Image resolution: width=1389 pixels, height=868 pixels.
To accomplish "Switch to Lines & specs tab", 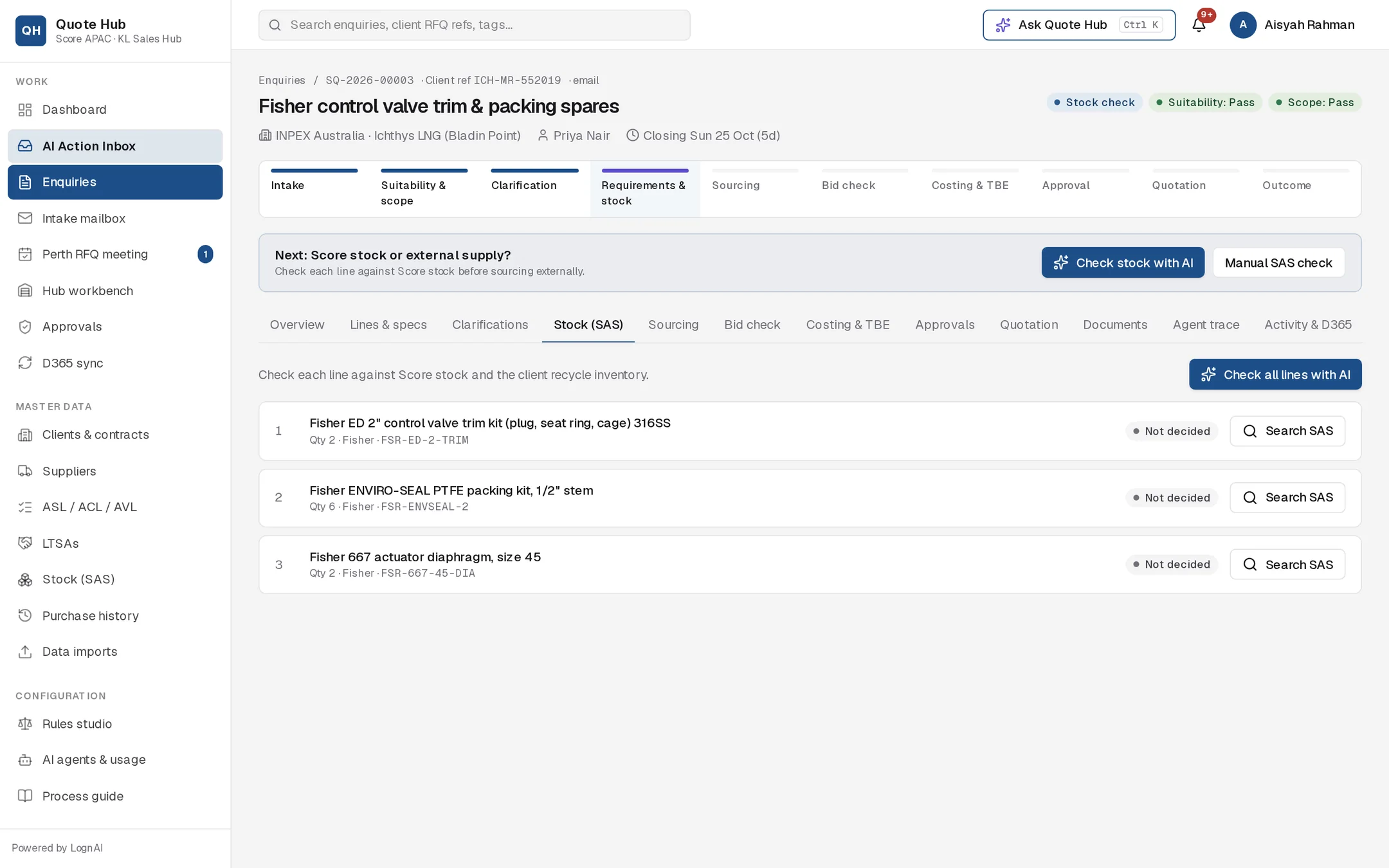I will pyautogui.click(x=388, y=325).
